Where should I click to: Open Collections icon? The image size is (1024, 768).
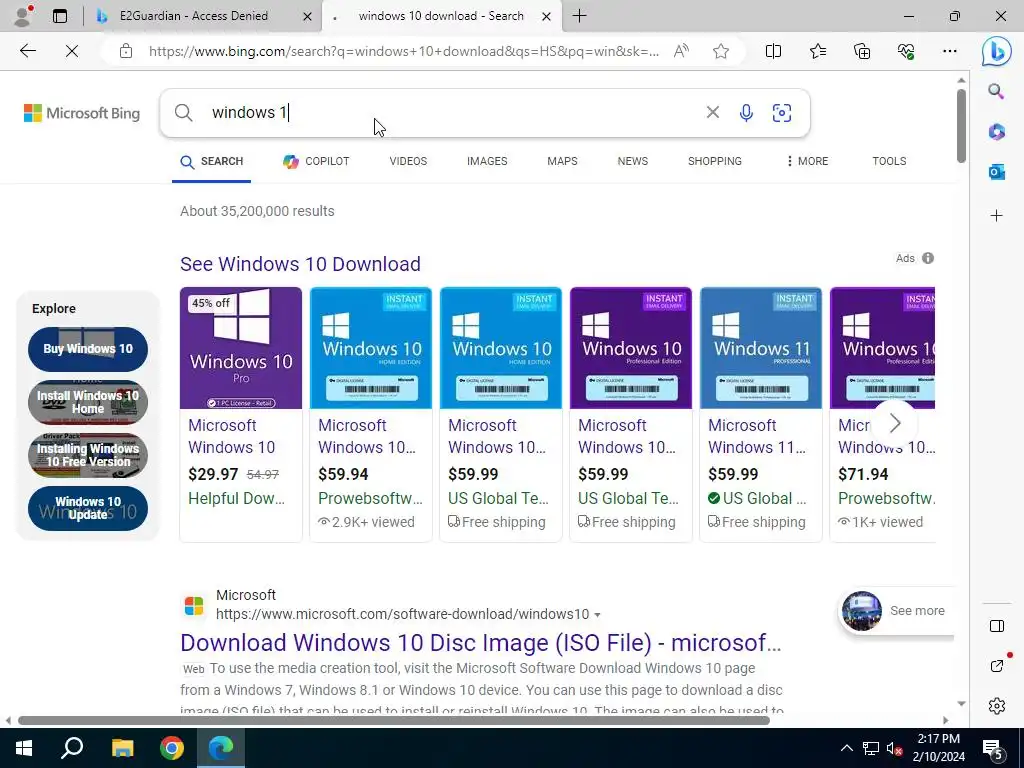(x=862, y=51)
